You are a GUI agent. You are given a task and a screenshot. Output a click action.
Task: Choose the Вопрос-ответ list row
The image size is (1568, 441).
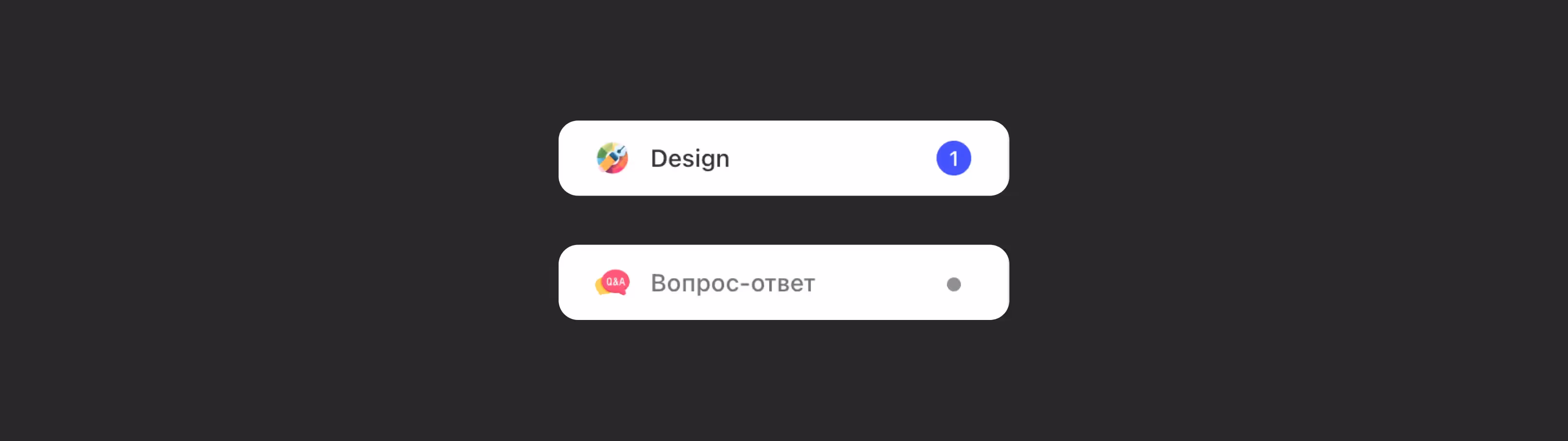point(784,283)
